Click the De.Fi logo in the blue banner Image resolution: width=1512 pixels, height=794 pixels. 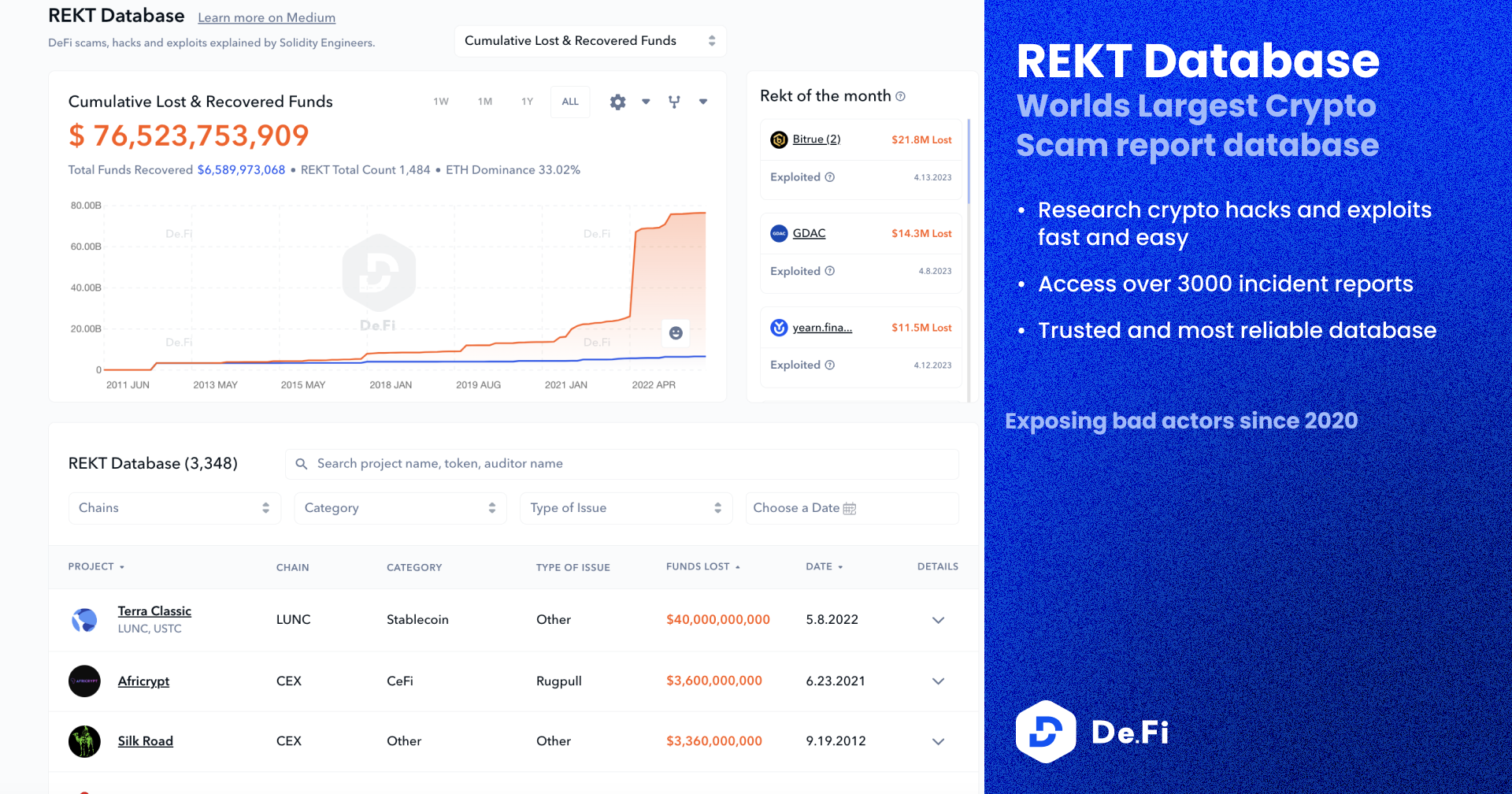click(1092, 732)
